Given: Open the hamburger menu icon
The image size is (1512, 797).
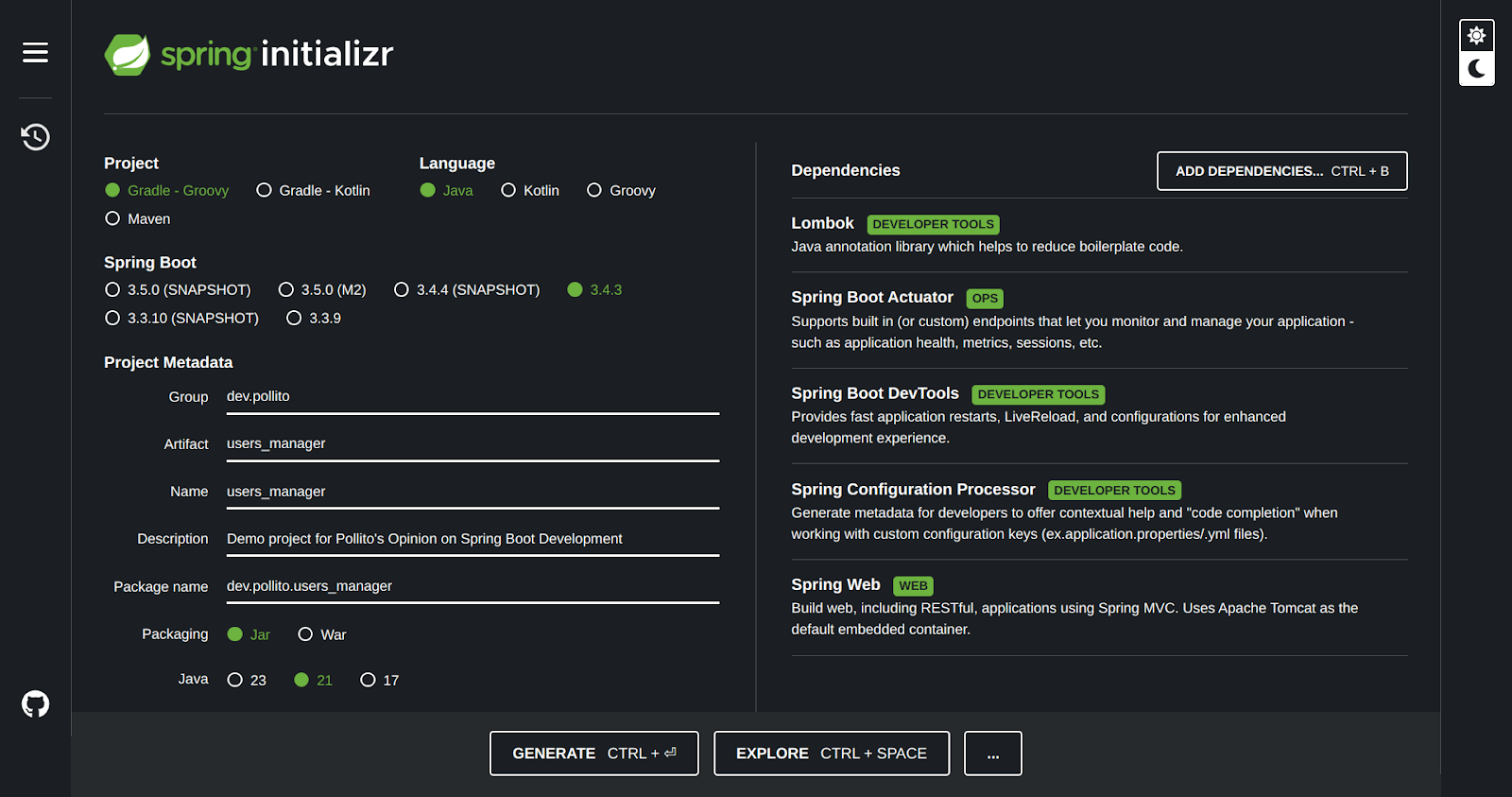Looking at the screenshot, I should coord(35,53).
